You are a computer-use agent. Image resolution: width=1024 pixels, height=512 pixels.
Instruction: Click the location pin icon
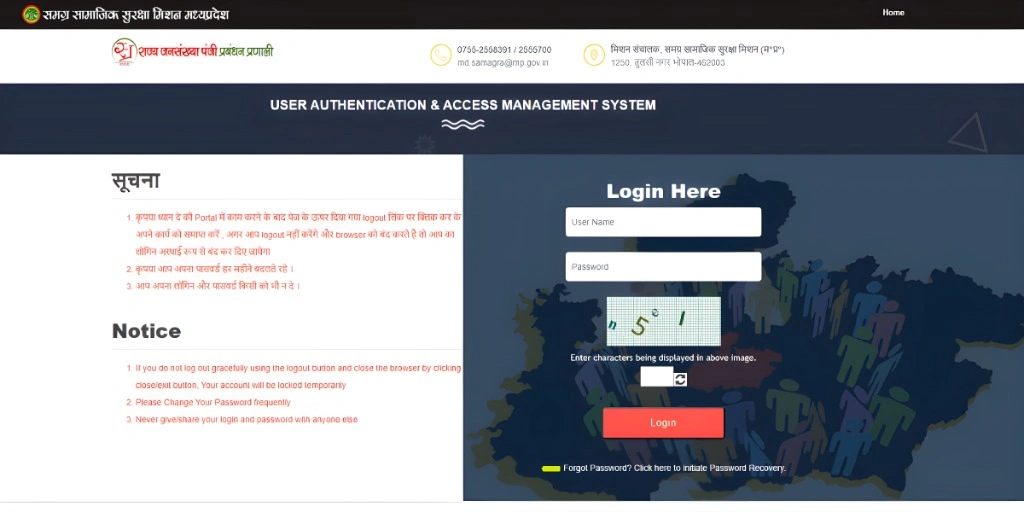point(594,55)
